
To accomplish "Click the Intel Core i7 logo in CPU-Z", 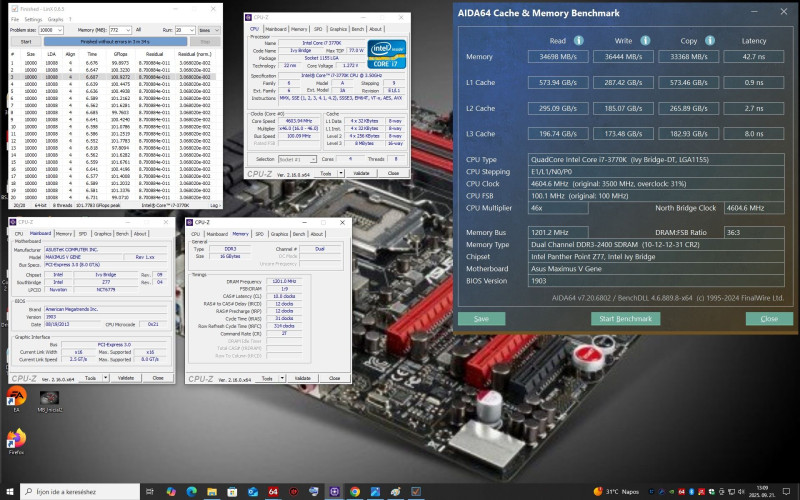I will pos(386,54).
